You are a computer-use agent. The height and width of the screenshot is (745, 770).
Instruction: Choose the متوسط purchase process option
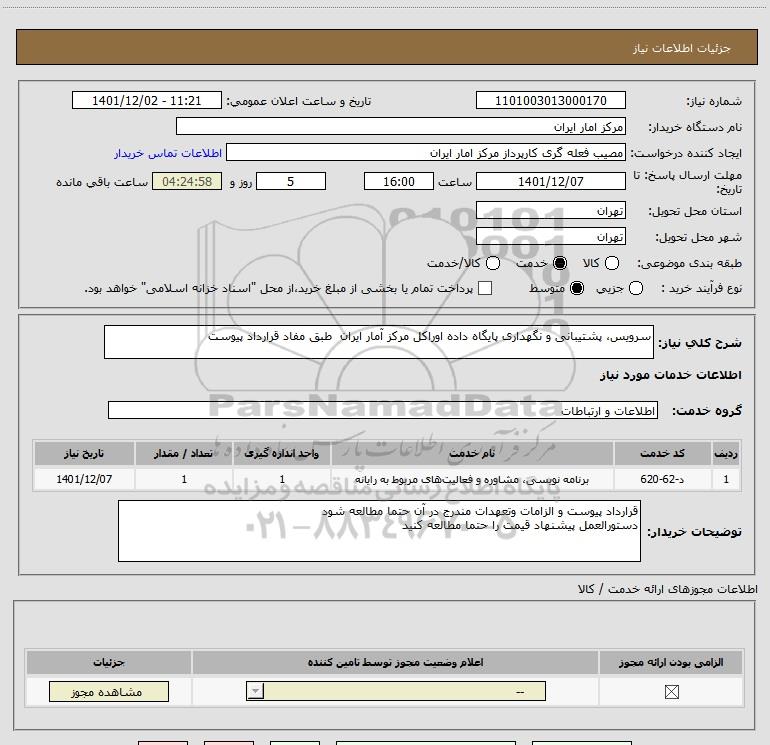pos(577,288)
